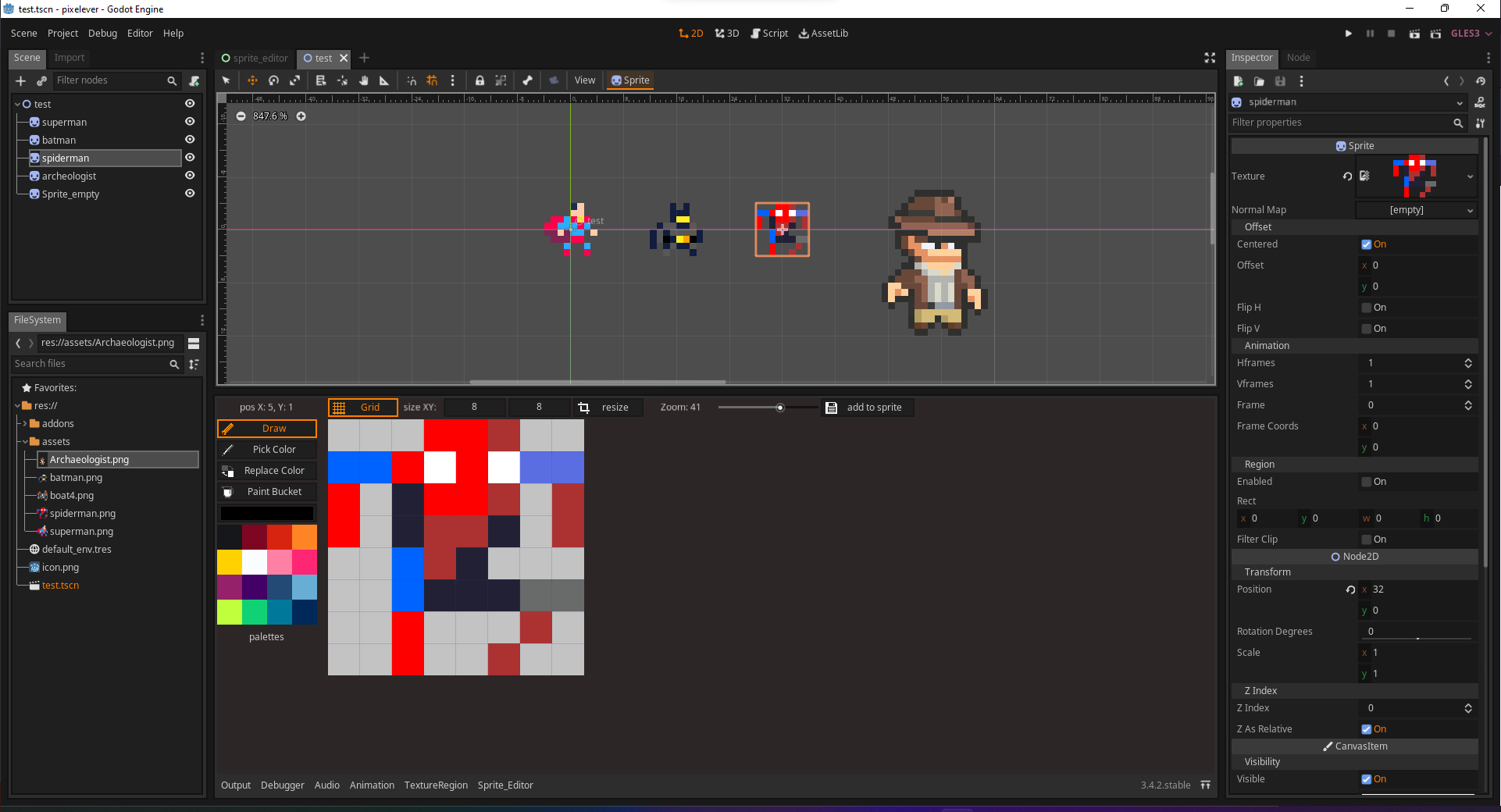Toggle distraction-free mode icon
The width and height of the screenshot is (1501, 812).
pos(1210,58)
